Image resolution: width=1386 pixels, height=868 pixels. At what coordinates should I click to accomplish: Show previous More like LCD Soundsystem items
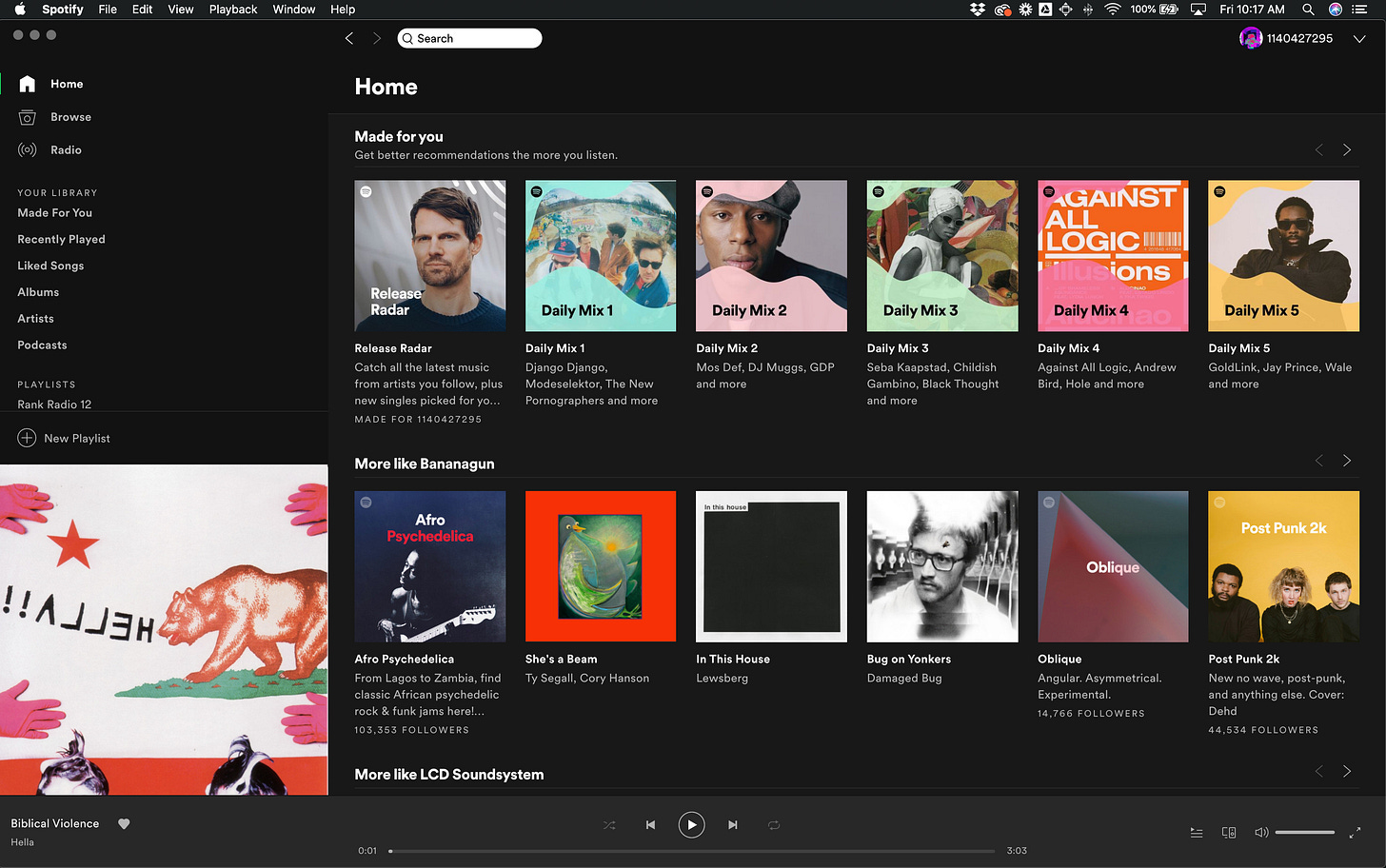pos(1319,772)
